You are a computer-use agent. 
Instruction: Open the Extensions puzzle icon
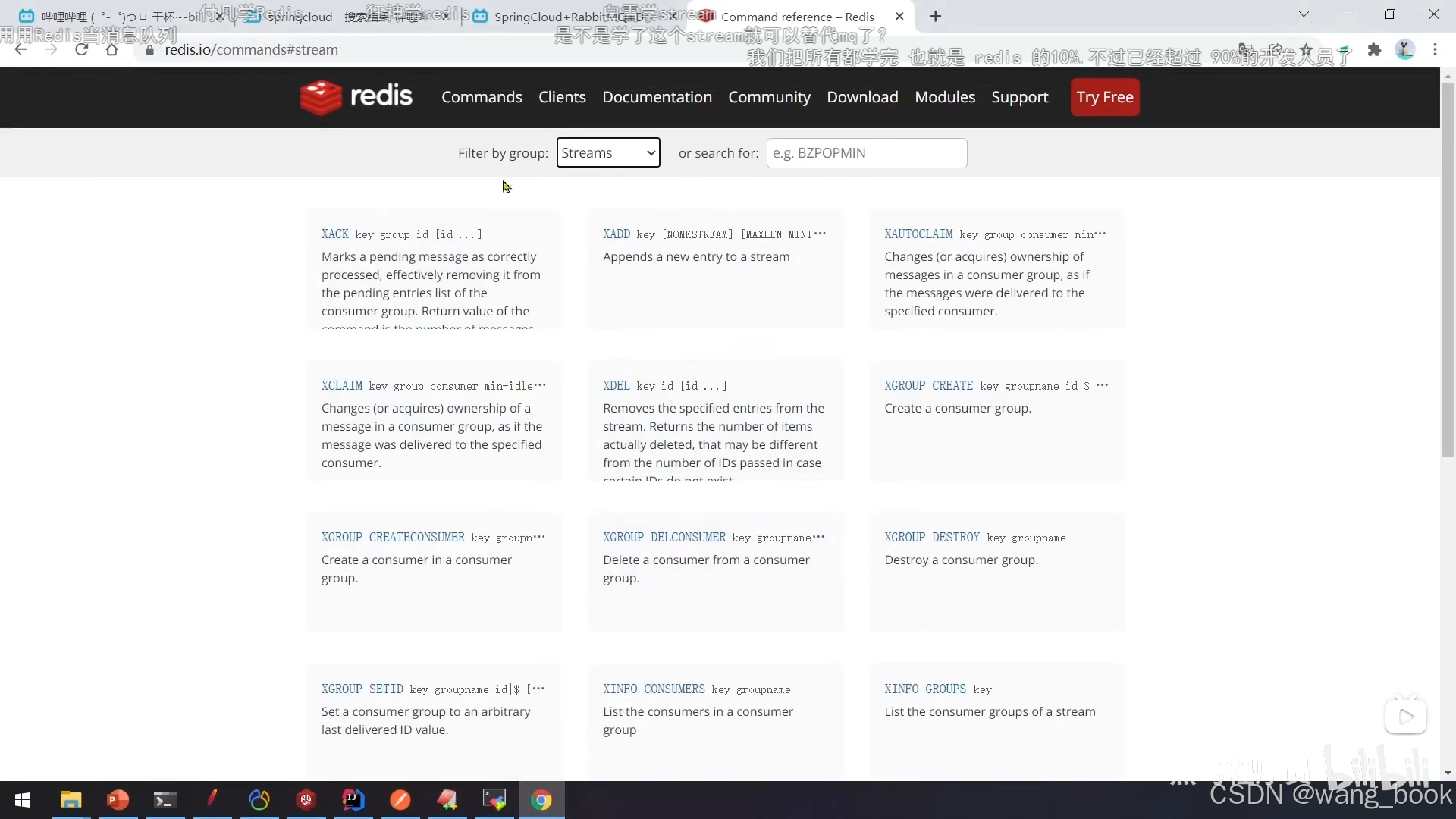(x=1374, y=50)
